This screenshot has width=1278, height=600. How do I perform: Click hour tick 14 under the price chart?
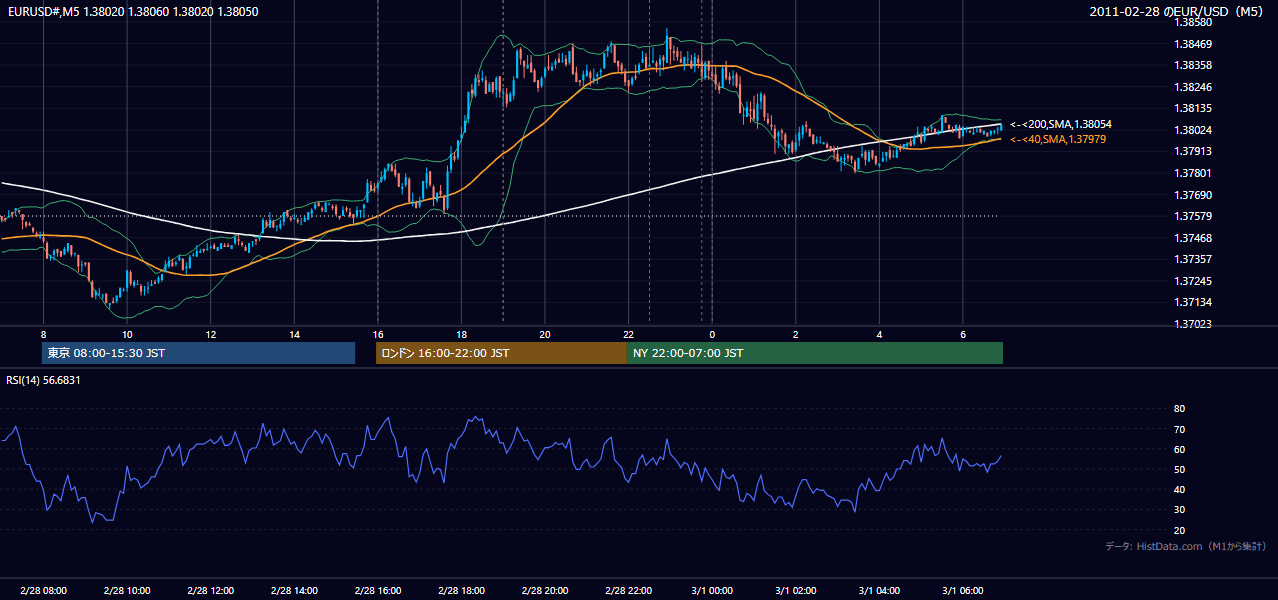pyautogui.click(x=294, y=334)
